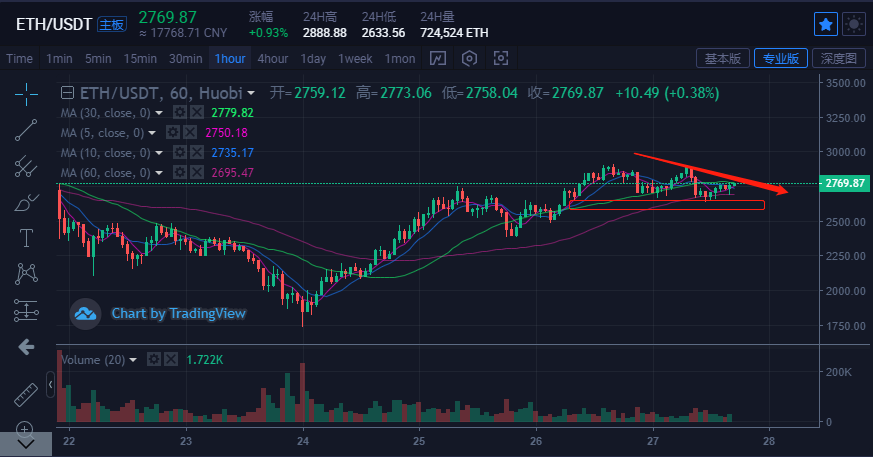The height and width of the screenshot is (457, 873).
Task: Open the indicators chart icon in toolbar
Action: coord(437,58)
